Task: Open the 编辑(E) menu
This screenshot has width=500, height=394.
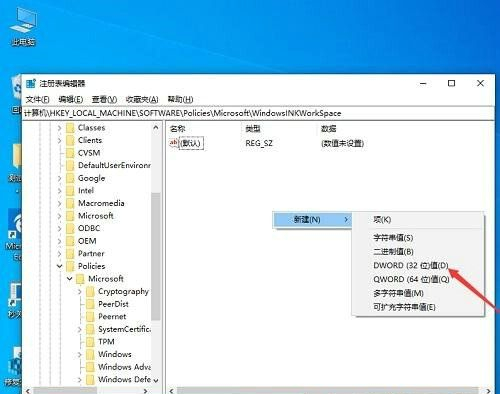Action: point(70,99)
